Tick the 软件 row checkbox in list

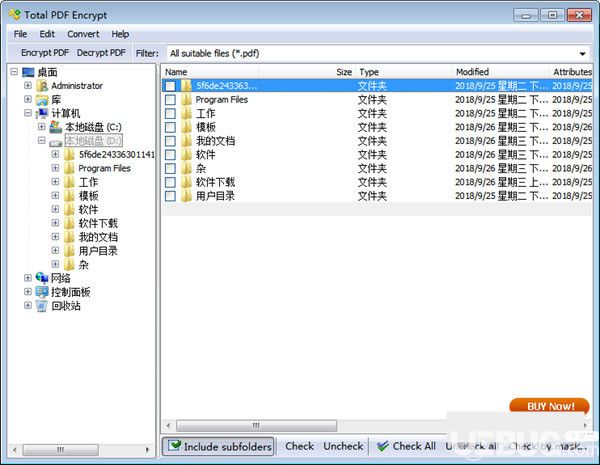point(170,155)
